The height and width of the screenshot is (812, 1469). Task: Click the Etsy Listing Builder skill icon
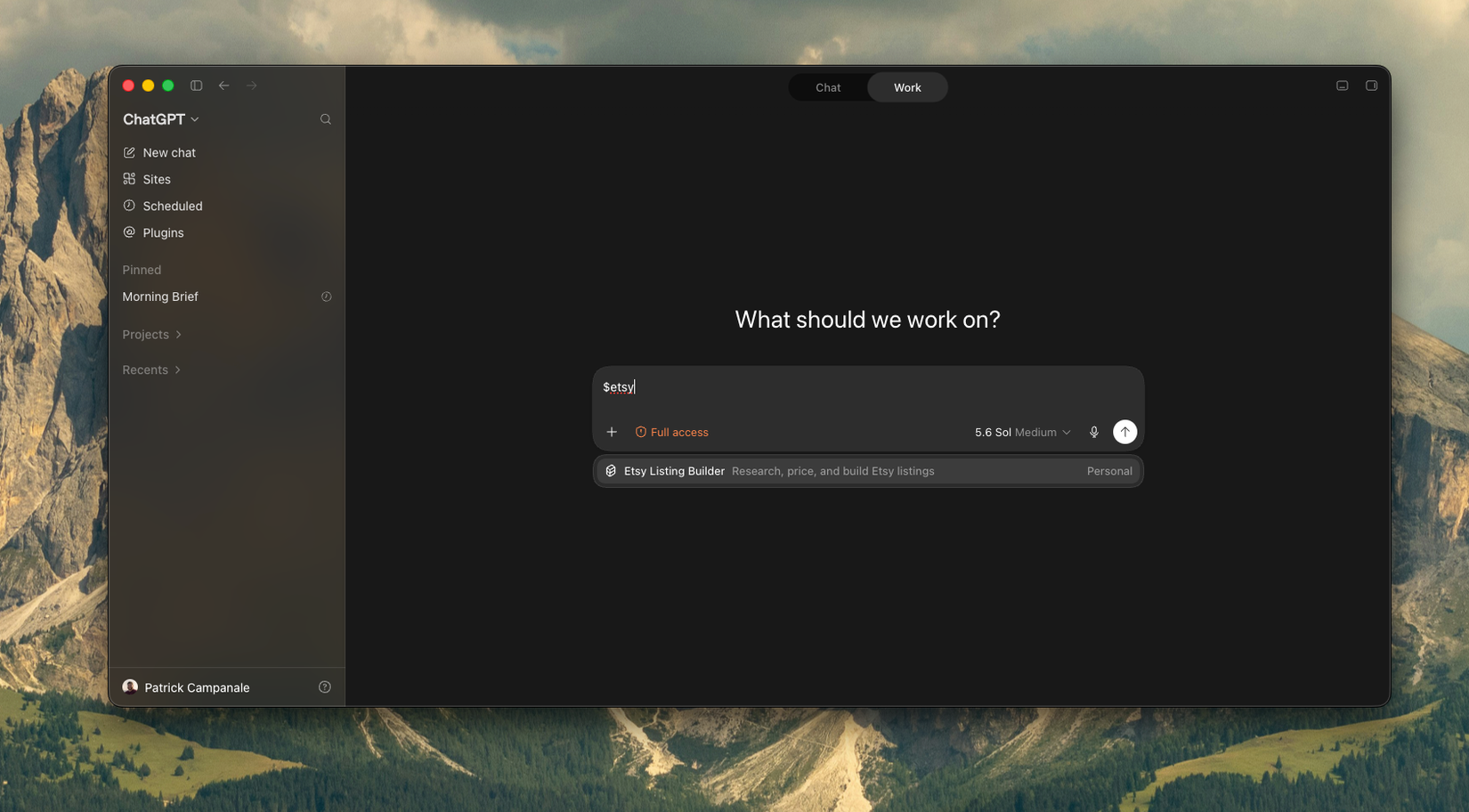[611, 471]
